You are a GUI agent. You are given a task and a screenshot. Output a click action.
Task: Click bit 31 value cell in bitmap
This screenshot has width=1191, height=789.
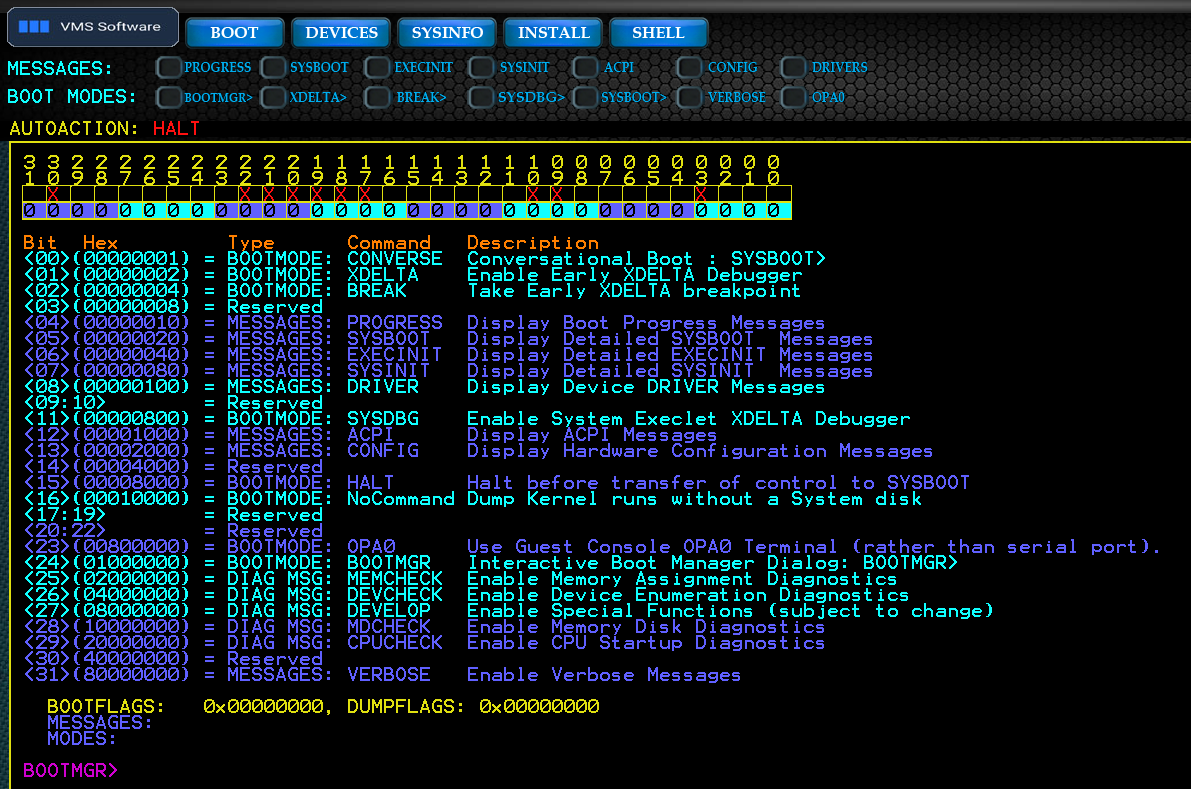point(30,210)
